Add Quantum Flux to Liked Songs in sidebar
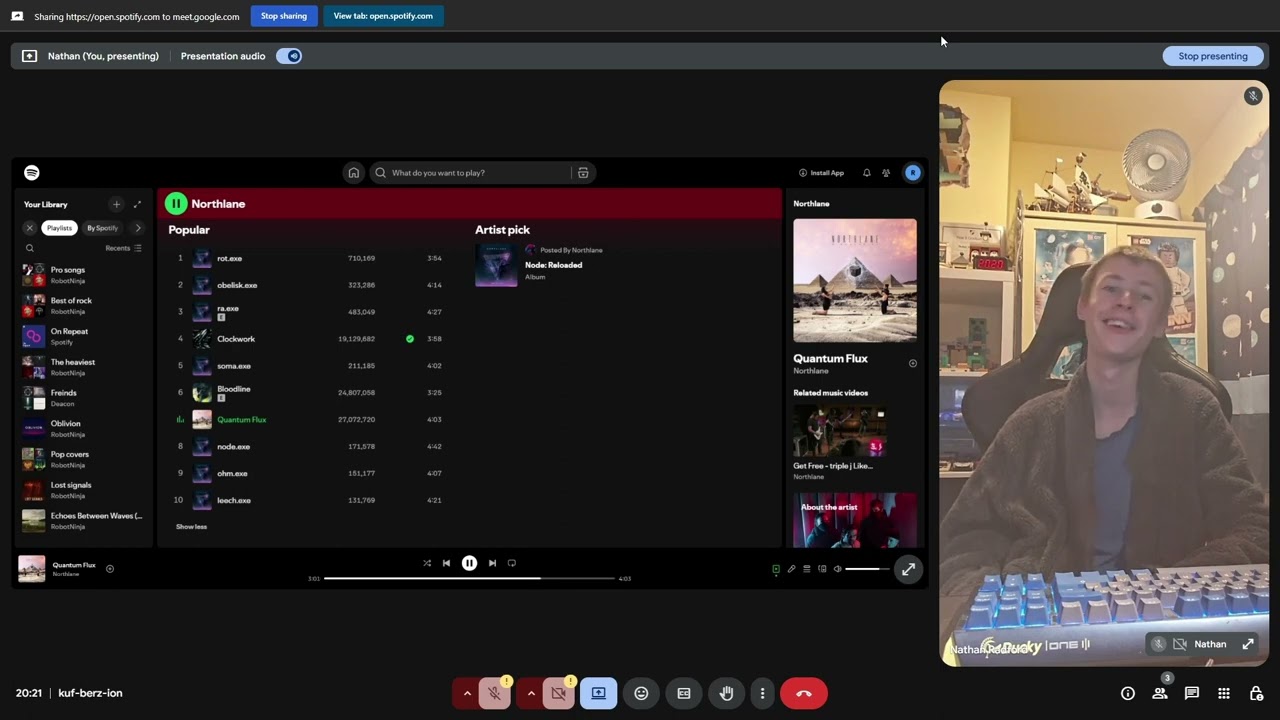The height and width of the screenshot is (720, 1280). (912, 363)
